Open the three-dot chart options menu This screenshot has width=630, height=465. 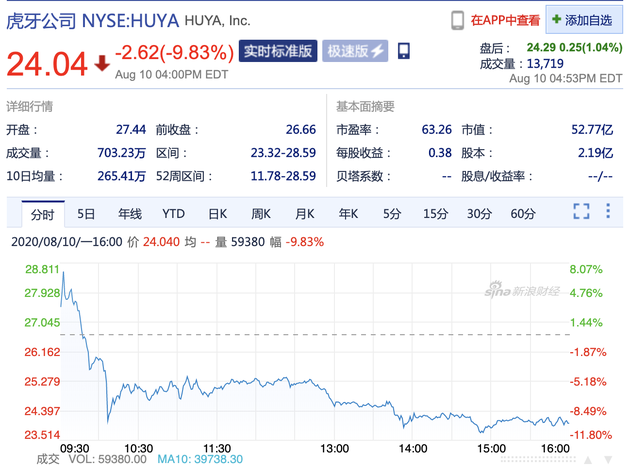point(608,211)
